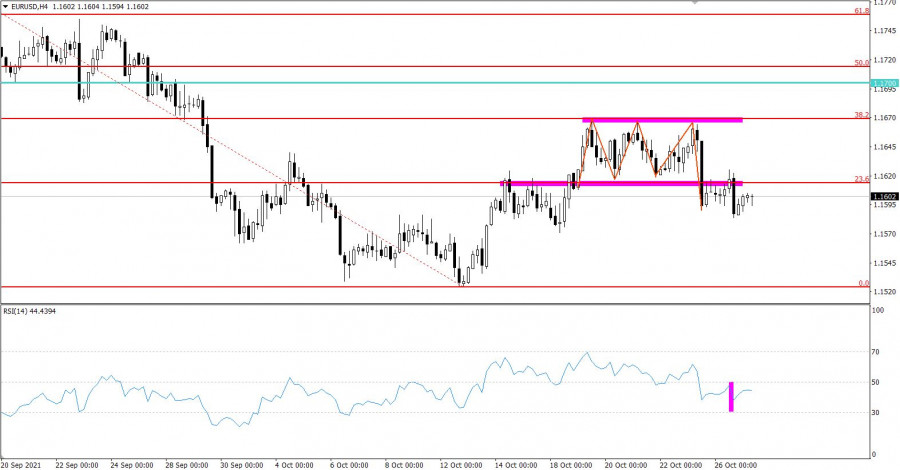Click the 4 Oct 00:00 date label
This screenshot has width=900, height=470.
tap(294, 465)
